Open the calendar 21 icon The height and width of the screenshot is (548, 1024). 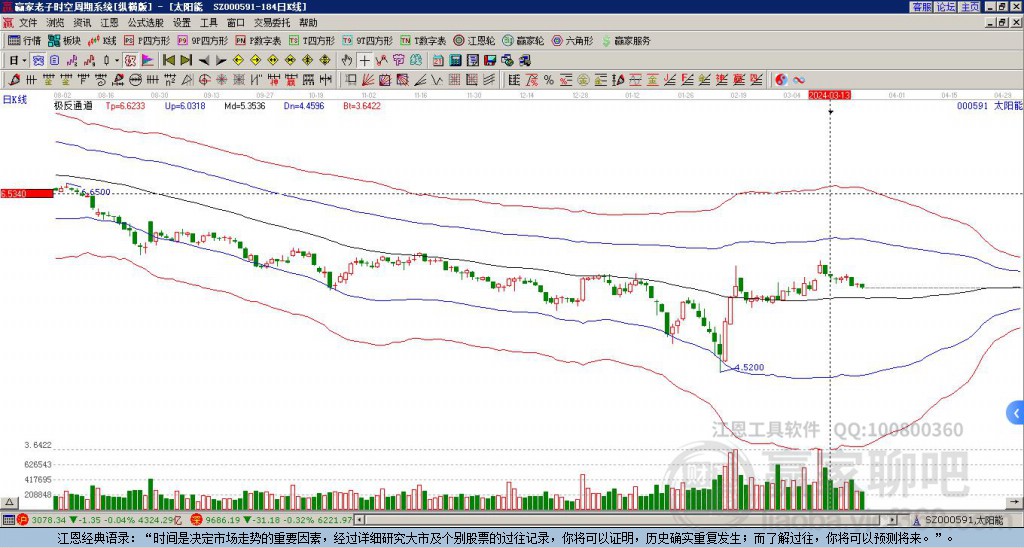pos(438,61)
